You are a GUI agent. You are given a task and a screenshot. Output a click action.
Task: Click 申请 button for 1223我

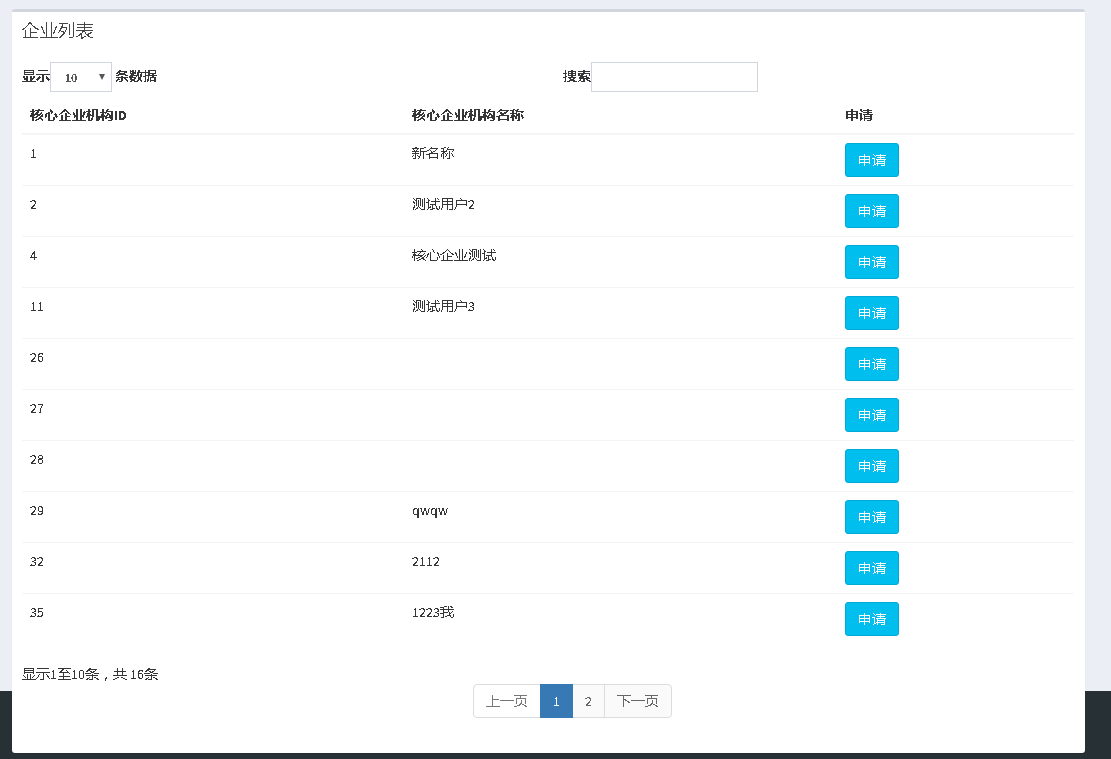click(871, 618)
